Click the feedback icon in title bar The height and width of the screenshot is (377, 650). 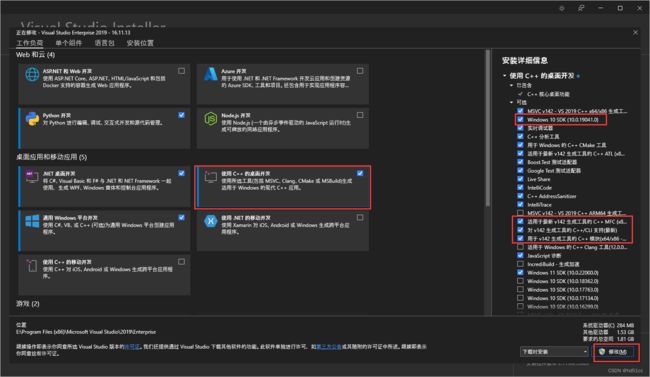point(581,8)
